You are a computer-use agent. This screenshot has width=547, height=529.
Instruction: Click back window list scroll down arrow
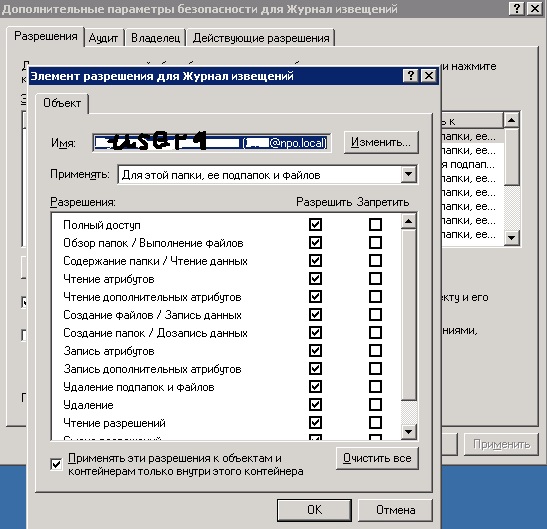click(511, 238)
